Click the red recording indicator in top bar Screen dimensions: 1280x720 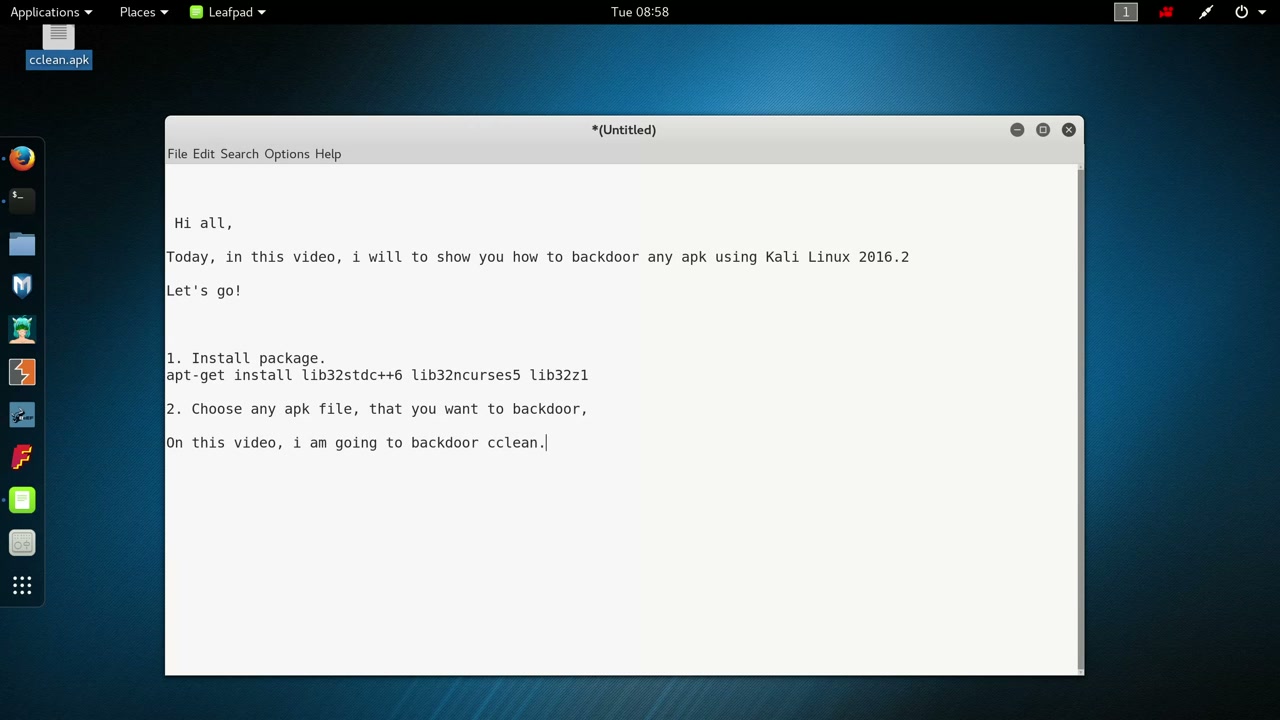[1166, 12]
